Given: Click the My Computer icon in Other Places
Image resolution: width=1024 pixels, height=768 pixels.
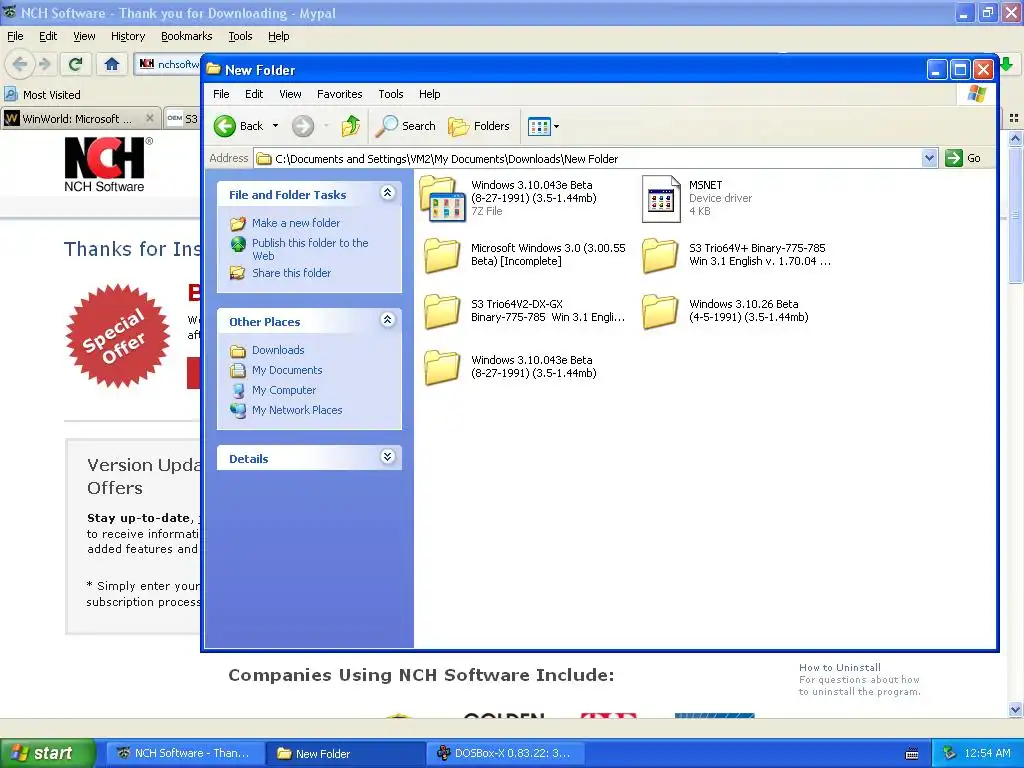Looking at the screenshot, I should pyautogui.click(x=238, y=391).
